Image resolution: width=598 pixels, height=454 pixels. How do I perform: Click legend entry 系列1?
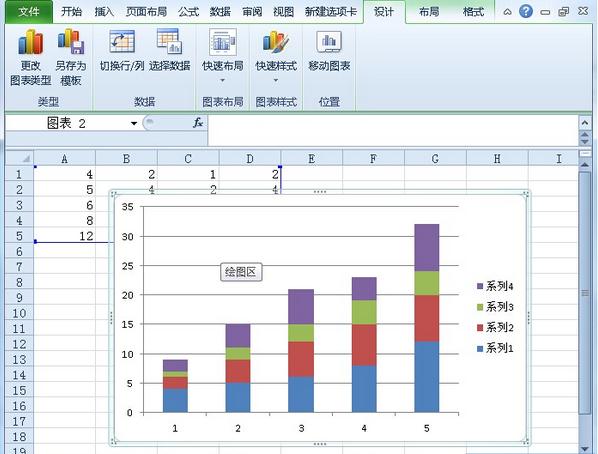click(495, 348)
